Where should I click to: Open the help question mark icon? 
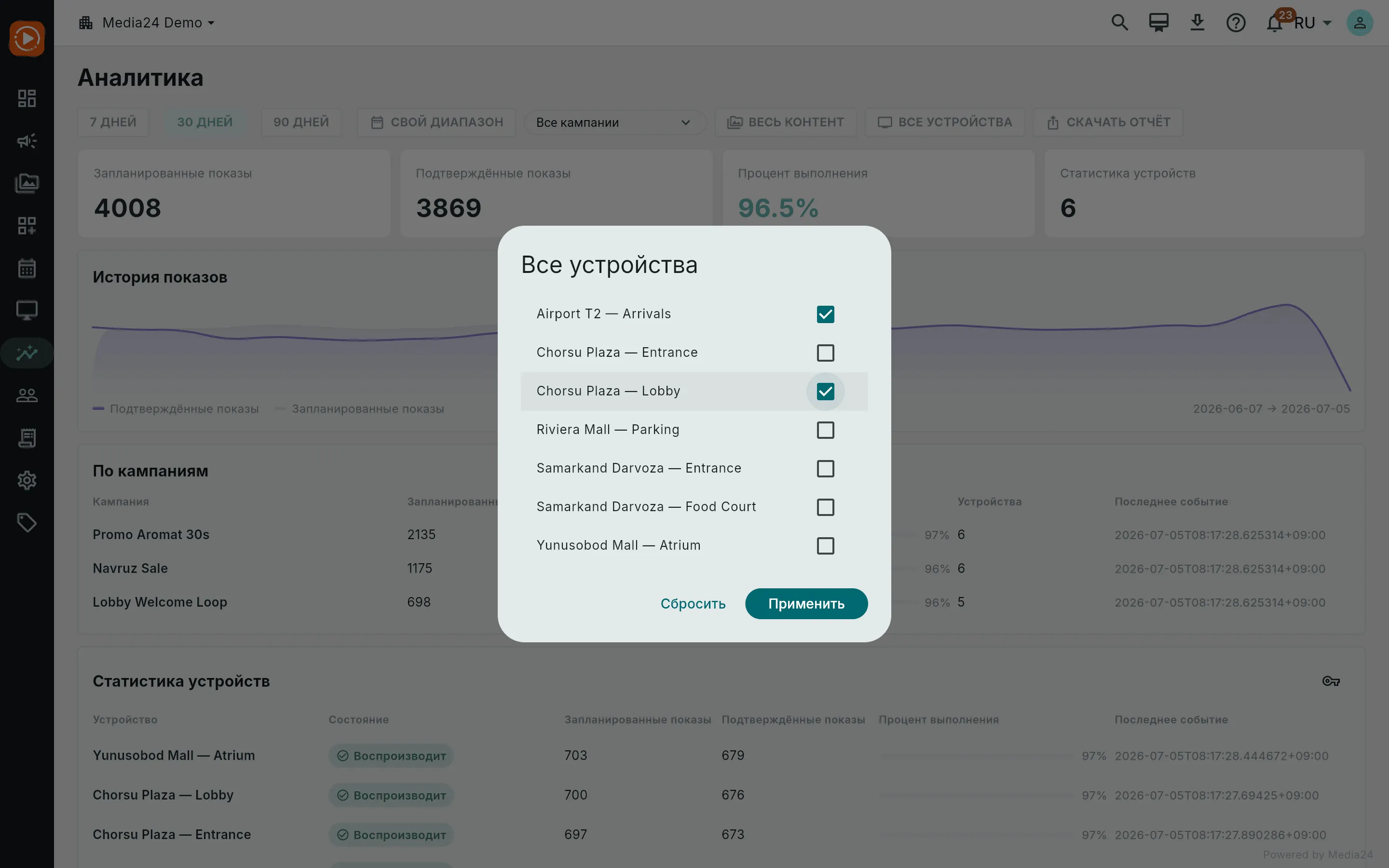(1235, 23)
